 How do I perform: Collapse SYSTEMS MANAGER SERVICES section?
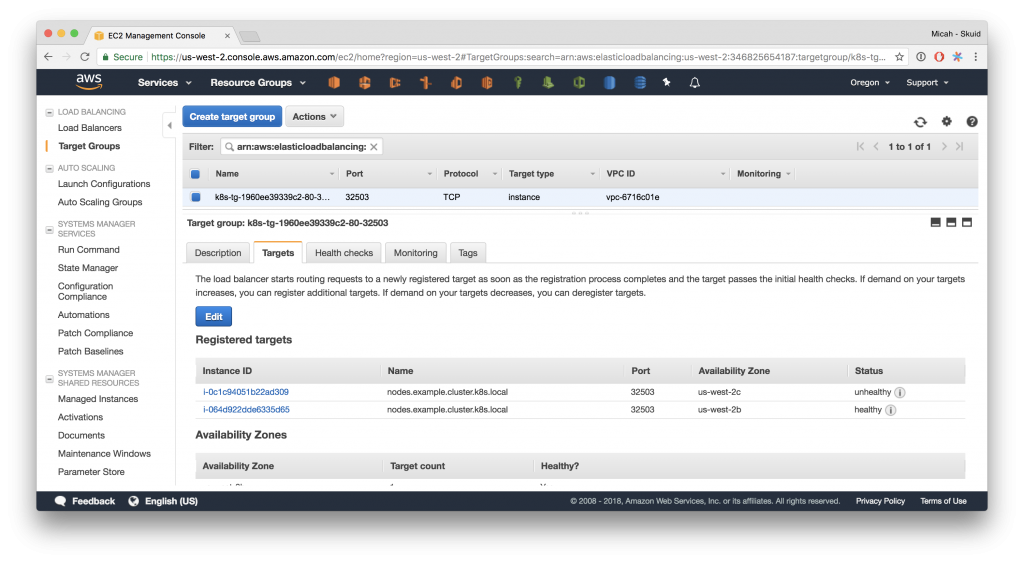click(x=49, y=229)
